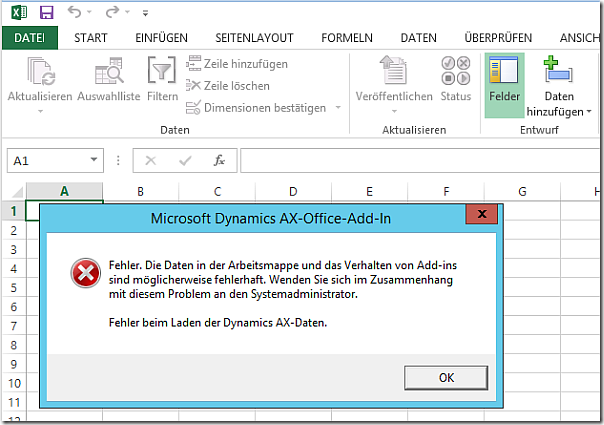Switch to the START tab
Viewport: 604px width, 425px height.
(x=91, y=38)
